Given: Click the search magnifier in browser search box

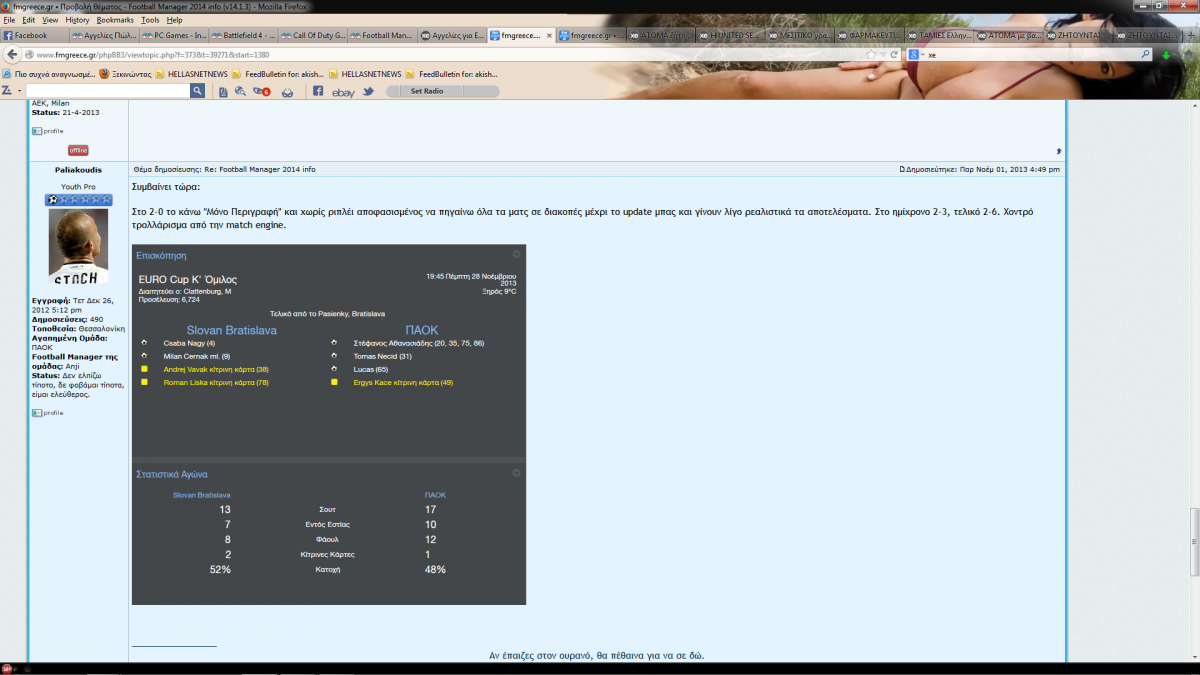Looking at the screenshot, I should (1146, 54).
